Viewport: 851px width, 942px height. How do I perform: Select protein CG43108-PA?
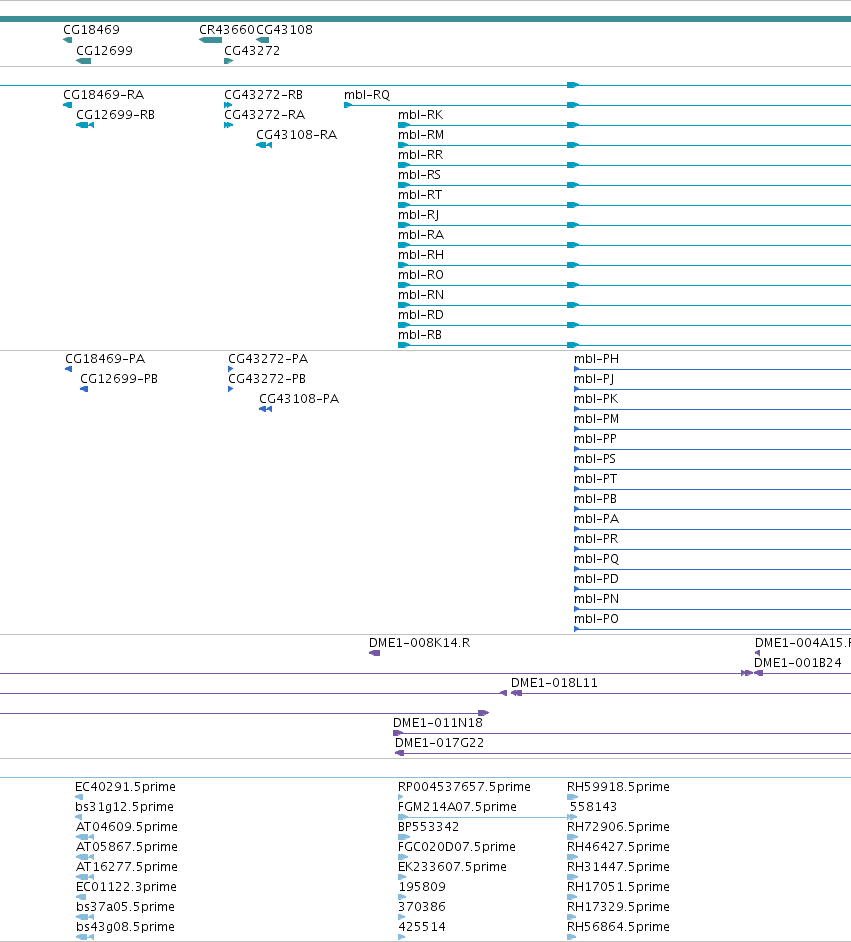click(299, 398)
